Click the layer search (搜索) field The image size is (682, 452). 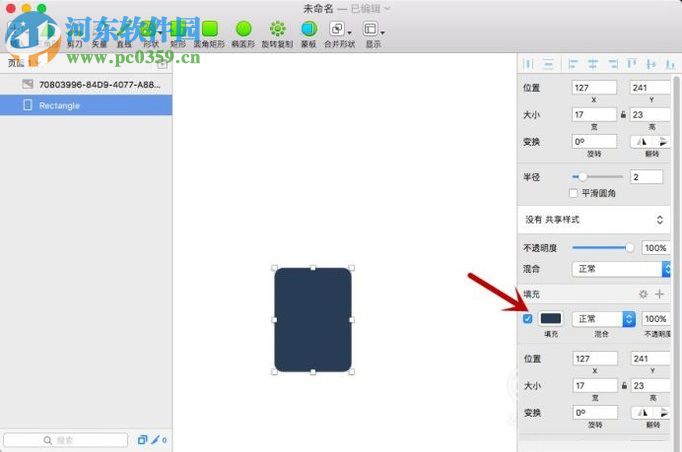tap(65, 440)
